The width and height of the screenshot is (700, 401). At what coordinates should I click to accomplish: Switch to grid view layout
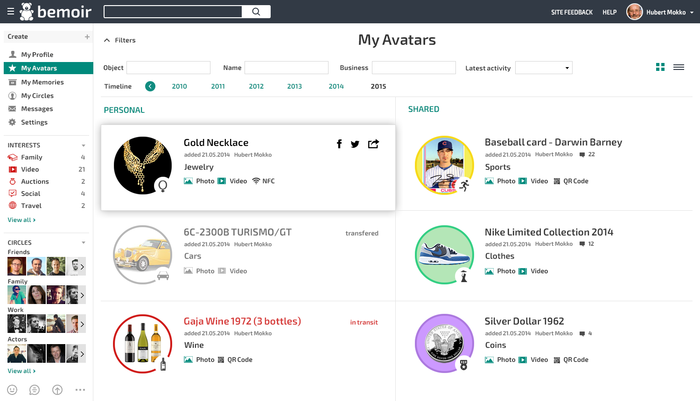pos(660,67)
